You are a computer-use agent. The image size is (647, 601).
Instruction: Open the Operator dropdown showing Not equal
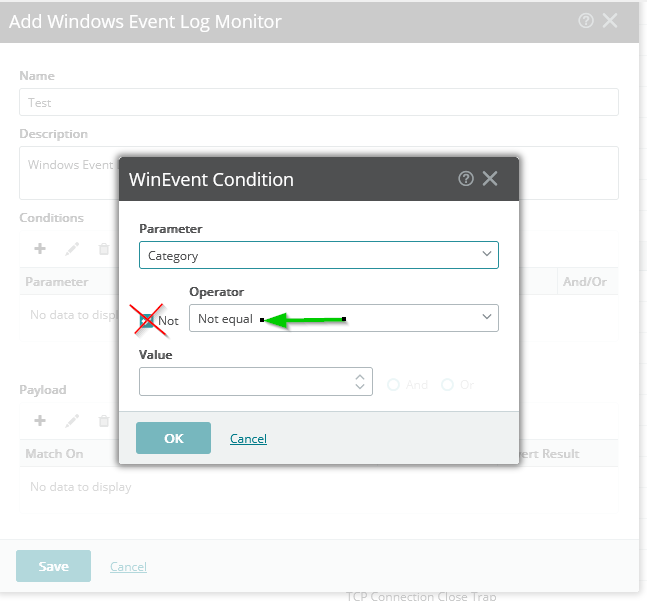point(344,318)
